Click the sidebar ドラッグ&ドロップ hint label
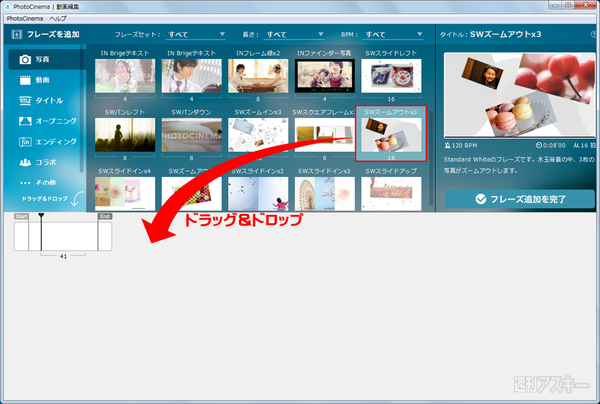 [44, 199]
